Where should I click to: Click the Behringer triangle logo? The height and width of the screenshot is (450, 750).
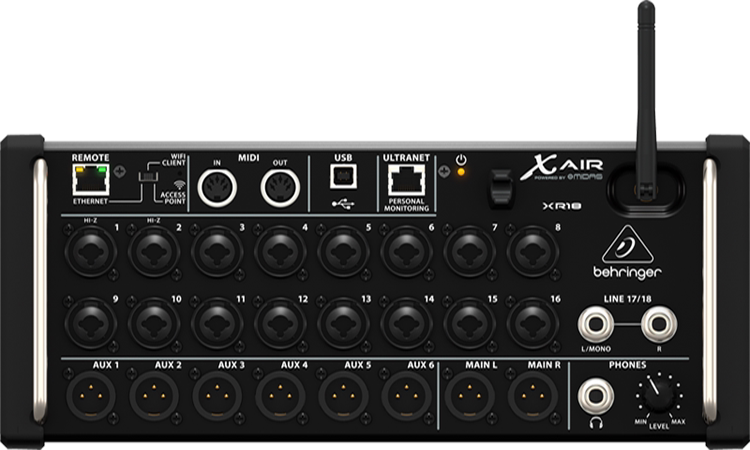tap(628, 245)
